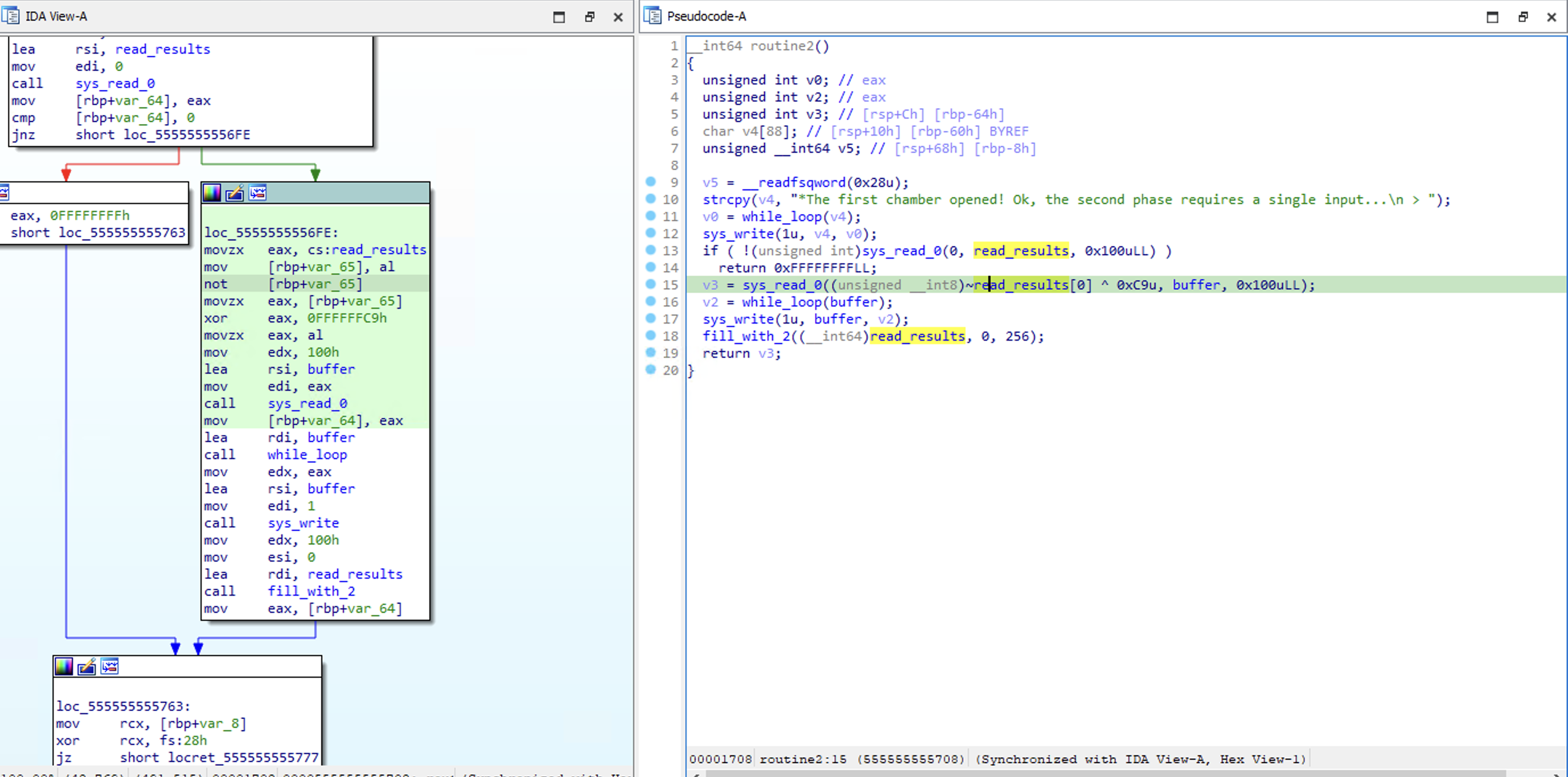Click node color icon on loc_555555555763 block
The height and width of the screenshot is (777, 1568).
(x=64, y=667)
